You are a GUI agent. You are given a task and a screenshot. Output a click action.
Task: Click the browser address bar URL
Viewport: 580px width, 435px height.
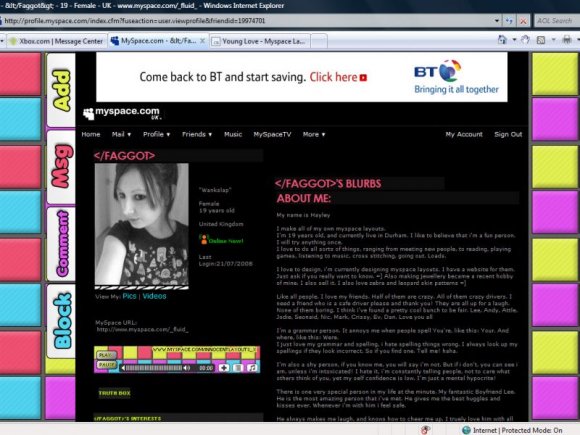tap(135, 21)
